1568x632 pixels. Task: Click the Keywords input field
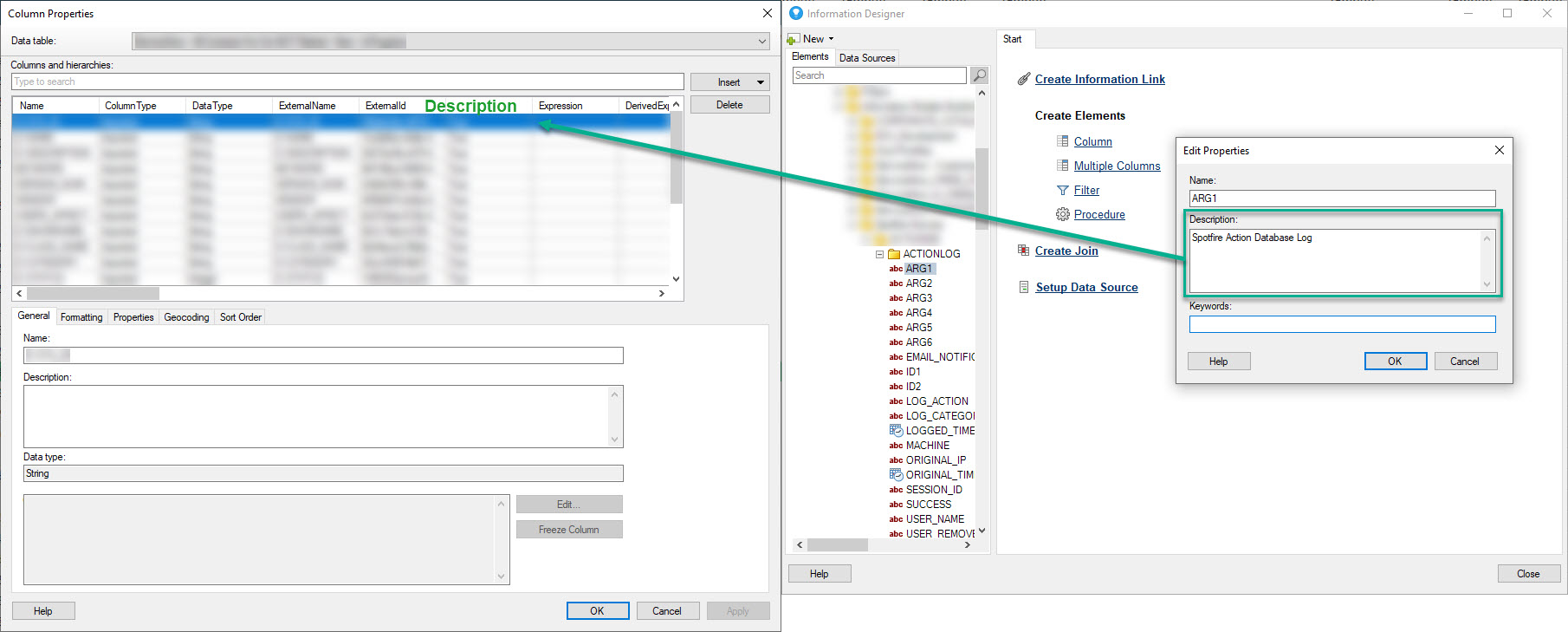(x=1341, y=324)
